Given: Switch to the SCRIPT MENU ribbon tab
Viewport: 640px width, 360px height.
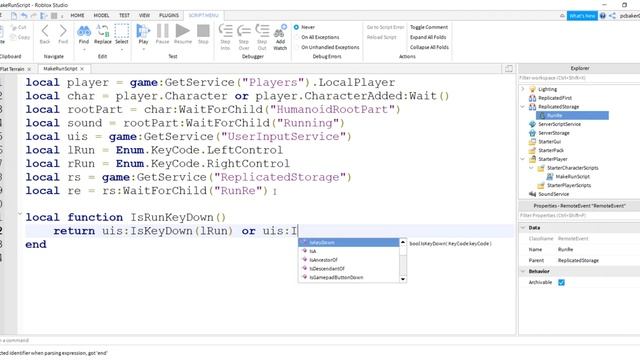Looking at the screenshot, I should coord(203,16).
